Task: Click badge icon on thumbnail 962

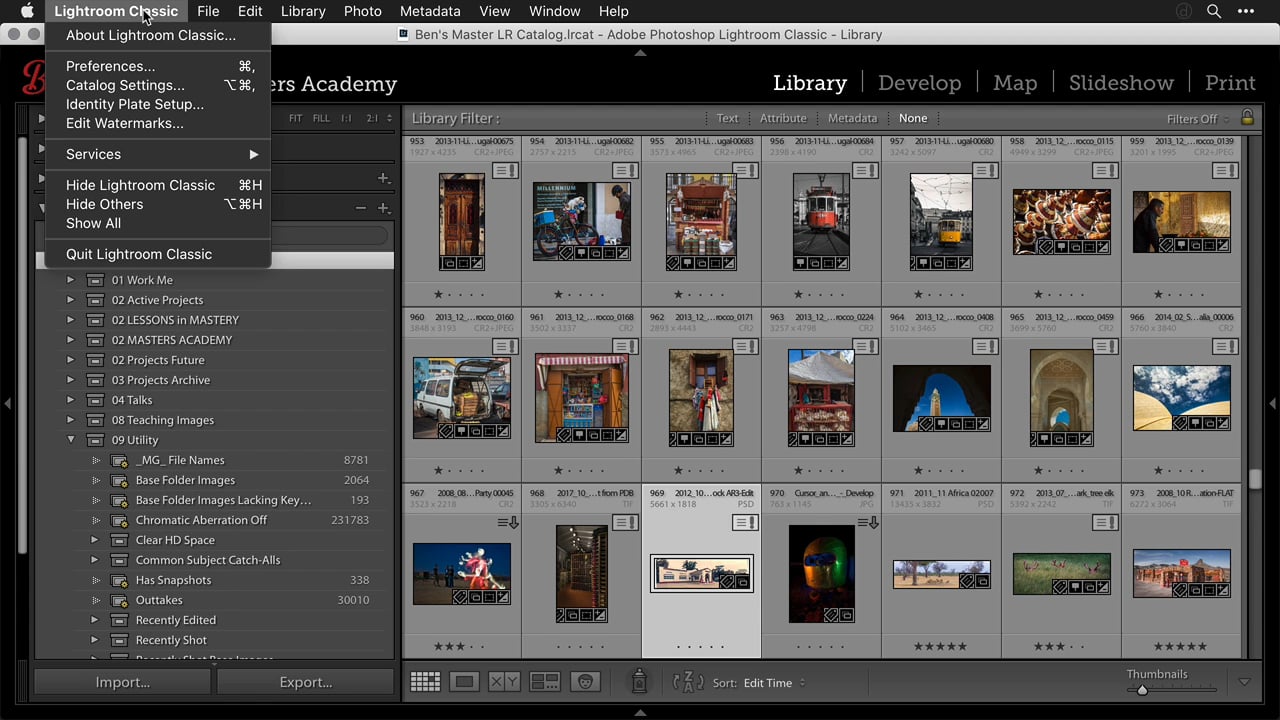Action: point(743,347)
